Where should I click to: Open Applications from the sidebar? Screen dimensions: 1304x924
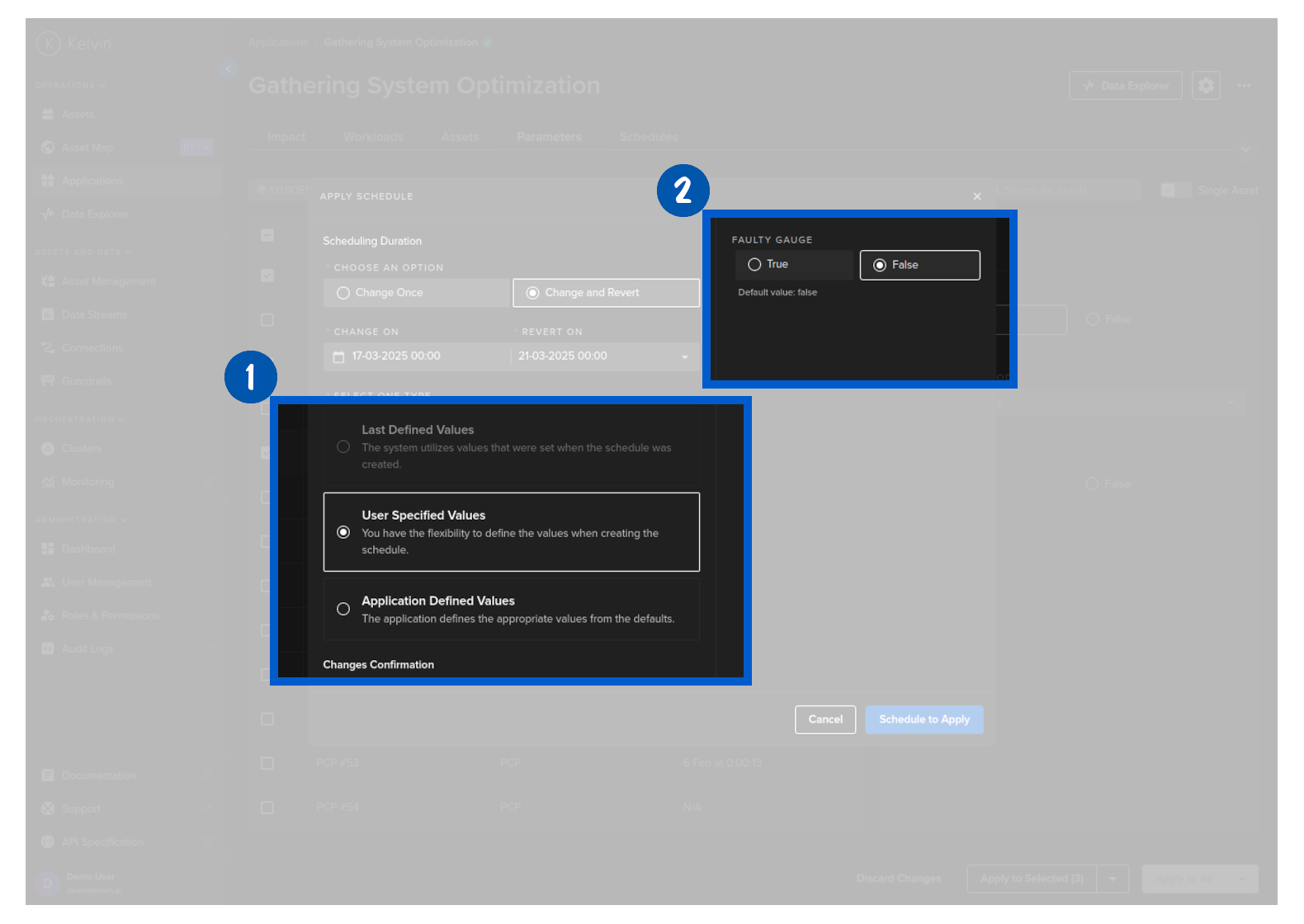tap(92, 181)
